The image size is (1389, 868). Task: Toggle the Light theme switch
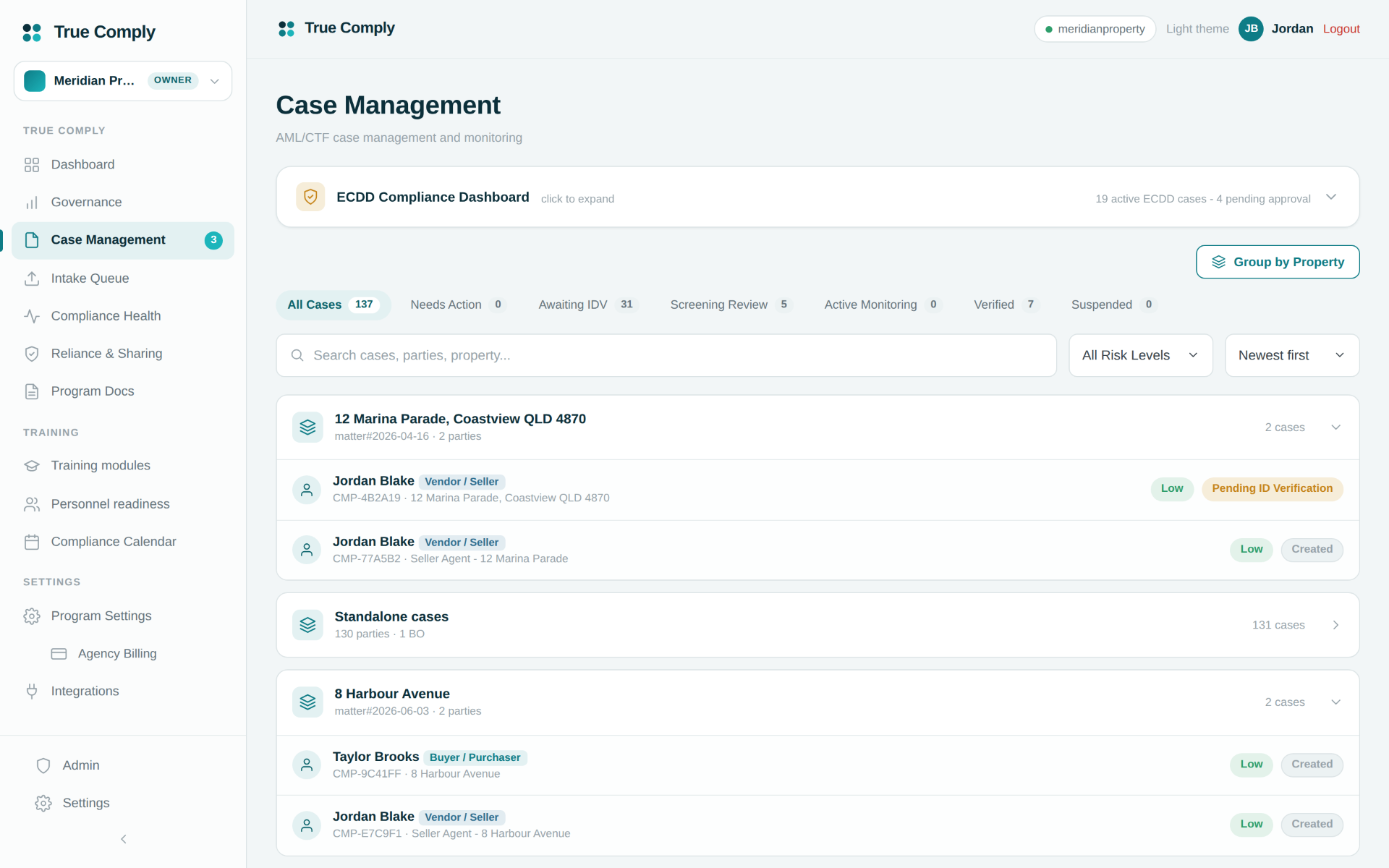(1197, 29)
